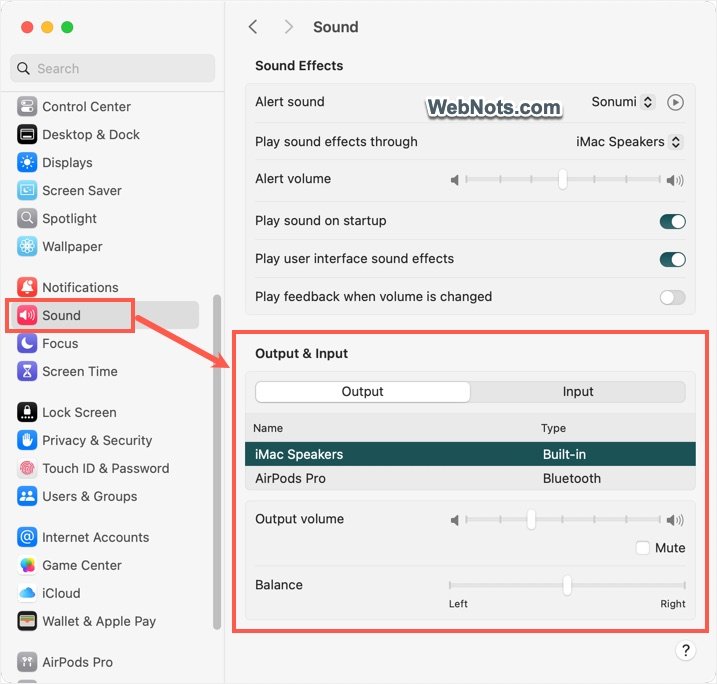The height and width of the screenshot is (684, 717).
Task: Click the Search field in sidebar
Action: (113, 69)
